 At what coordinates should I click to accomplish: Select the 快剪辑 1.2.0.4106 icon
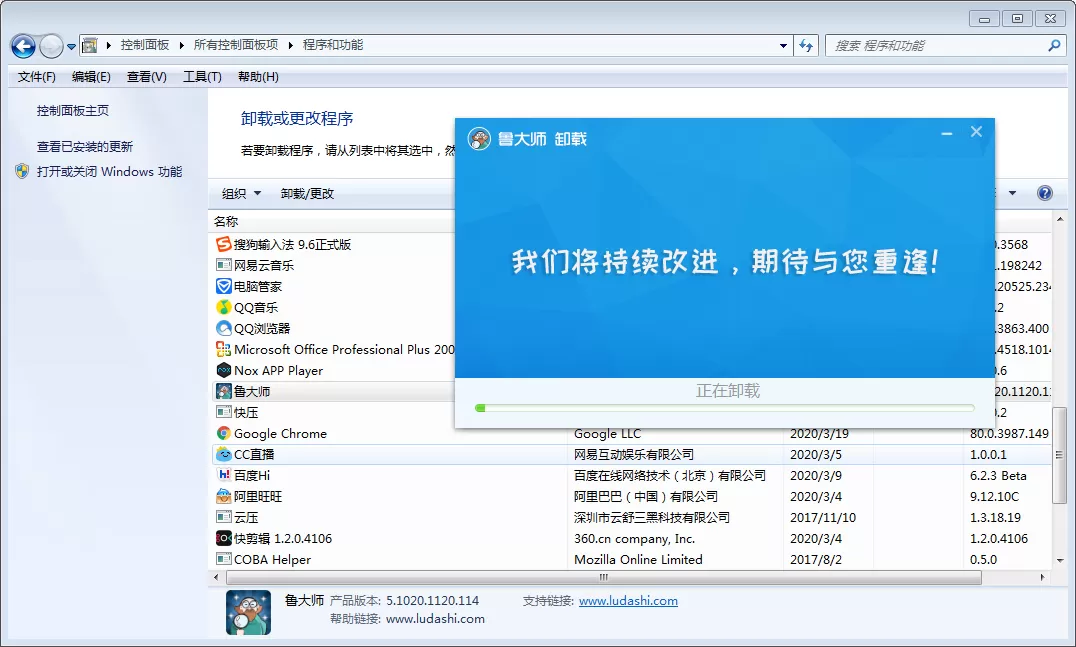(224, 539)
